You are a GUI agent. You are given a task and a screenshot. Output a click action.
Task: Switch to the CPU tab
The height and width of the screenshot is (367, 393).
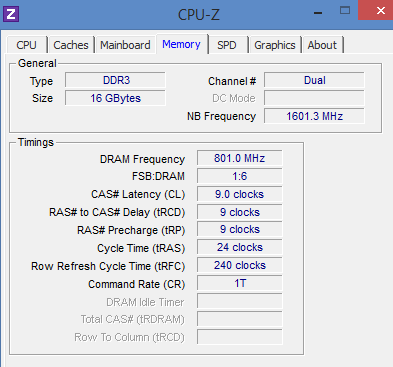[x=27, y=45]
